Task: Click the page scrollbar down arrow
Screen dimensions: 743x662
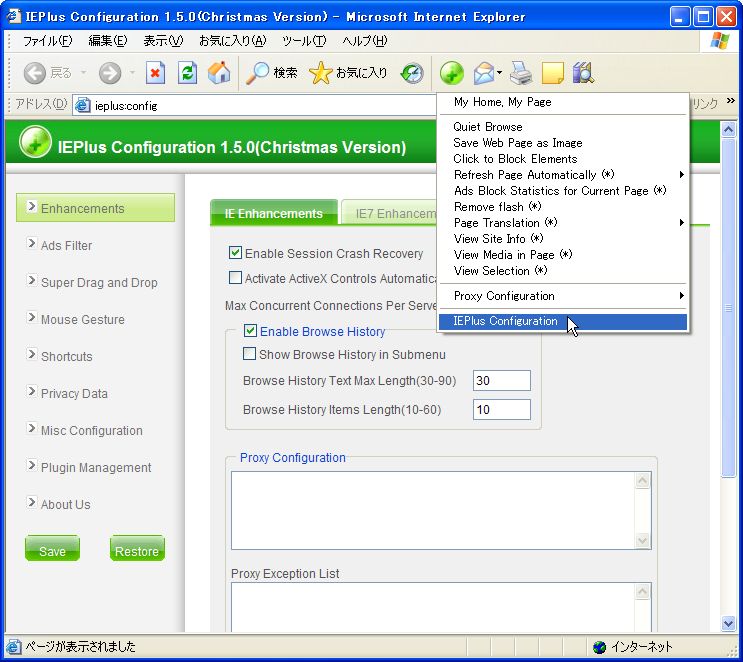Action: click(x=728, y=623)
